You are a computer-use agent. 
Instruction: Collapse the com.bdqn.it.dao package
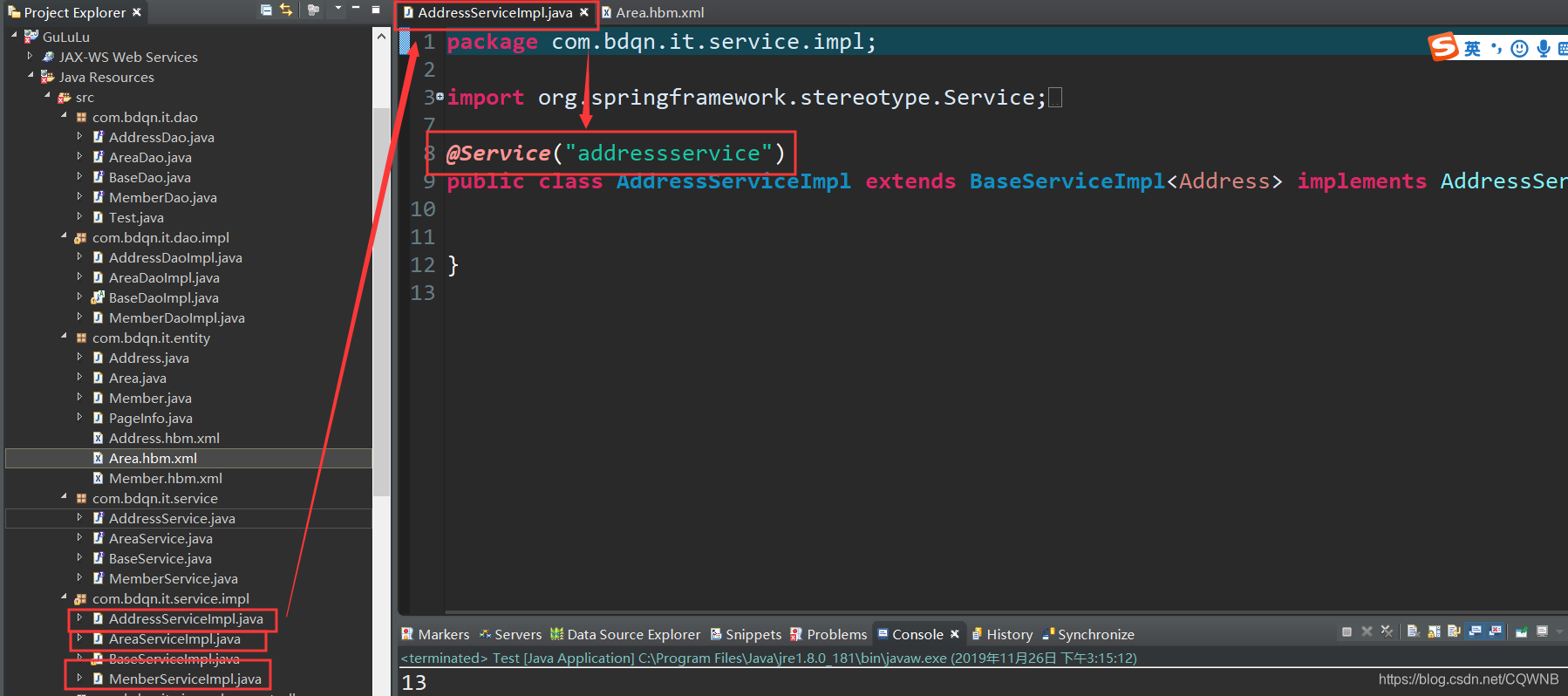point(64,116)
